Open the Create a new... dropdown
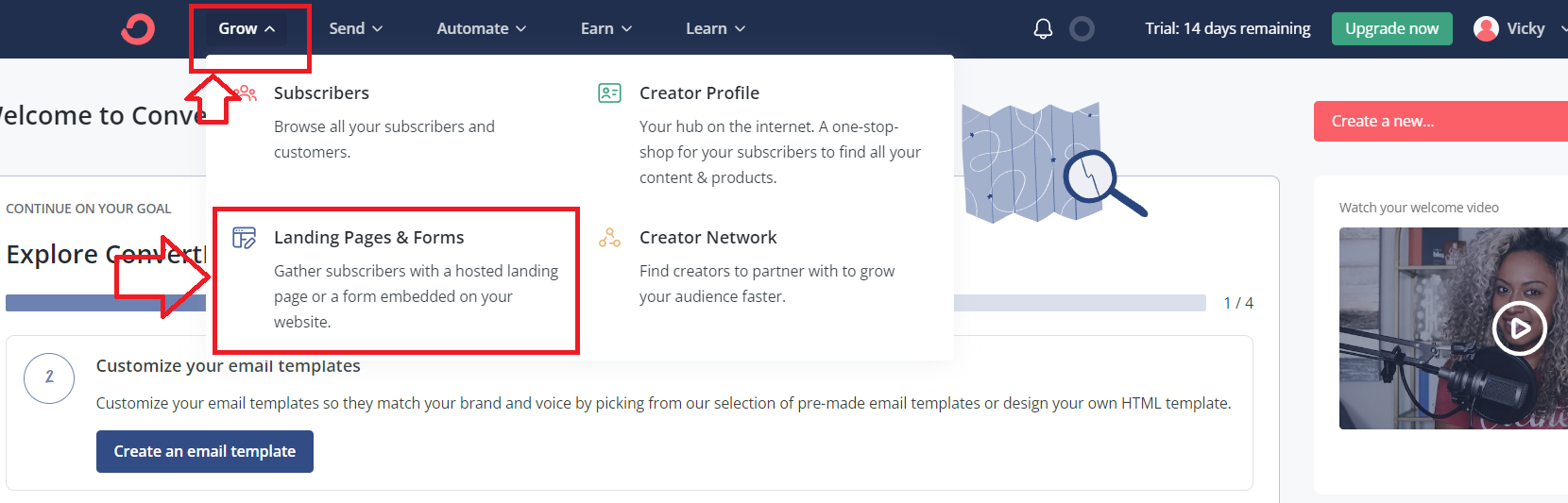 coord(1440,121)
